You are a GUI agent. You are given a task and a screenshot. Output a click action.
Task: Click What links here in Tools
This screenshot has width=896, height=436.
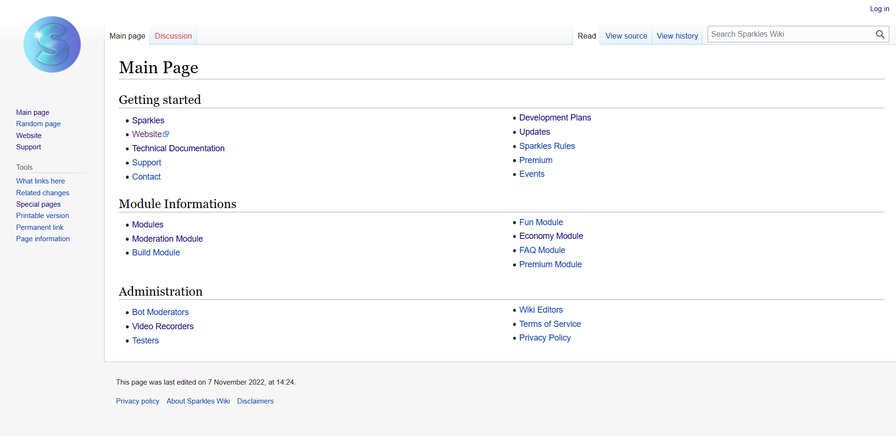coord(40,181)
